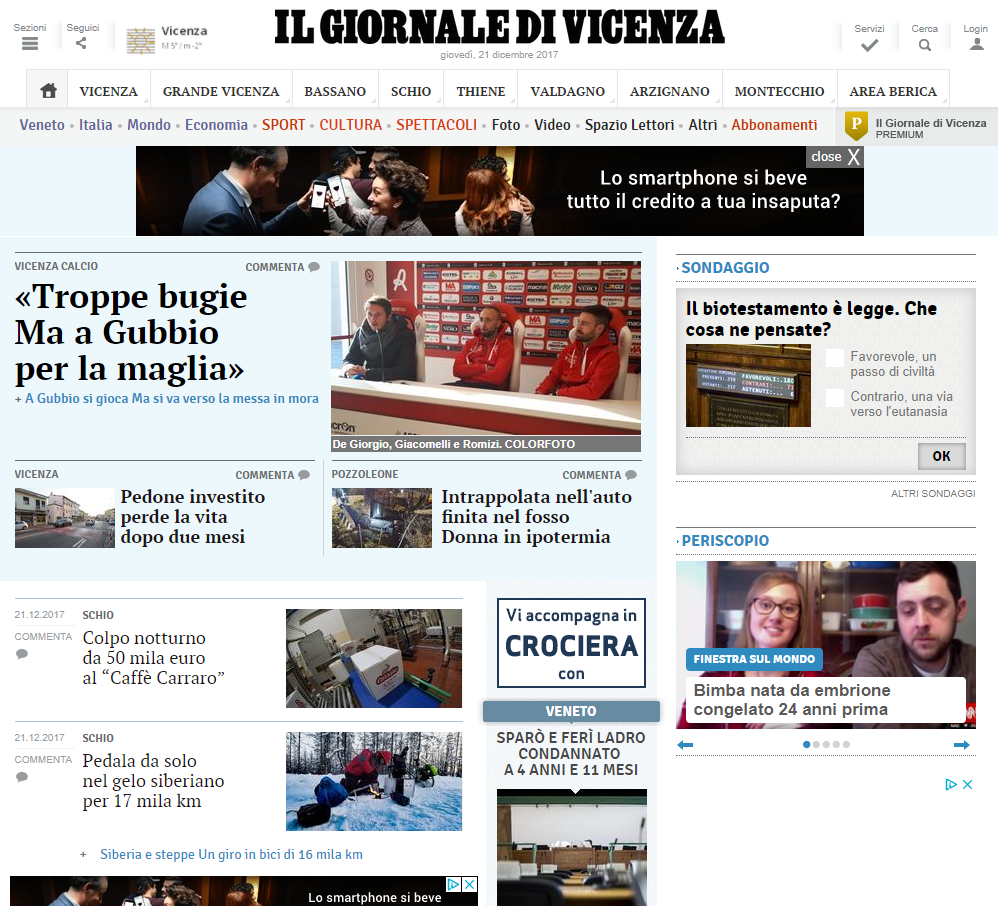
Task: Open Abbonamenti link
Action: coord(774,125)
